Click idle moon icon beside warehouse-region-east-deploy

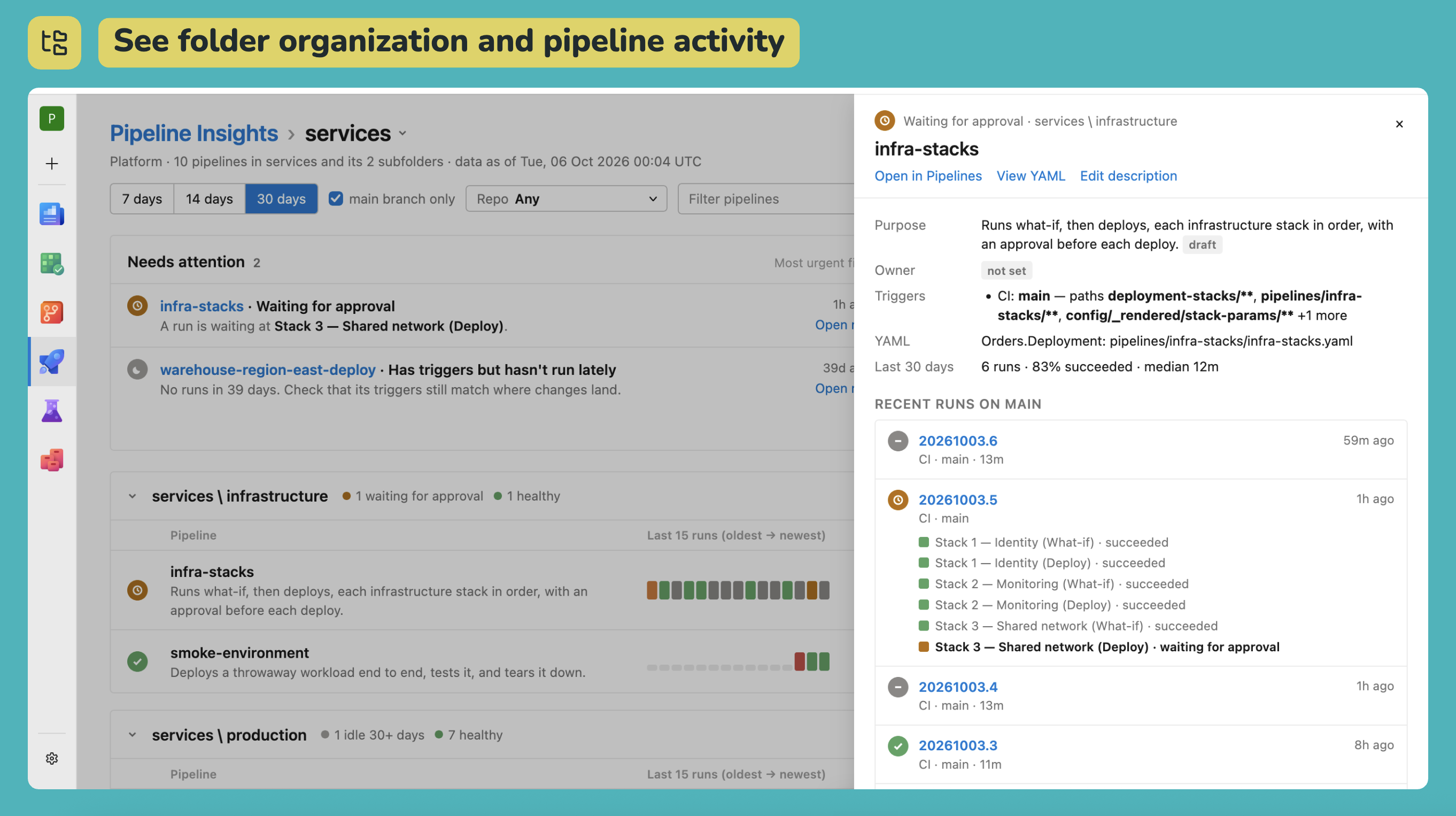[x=137, y=370]
